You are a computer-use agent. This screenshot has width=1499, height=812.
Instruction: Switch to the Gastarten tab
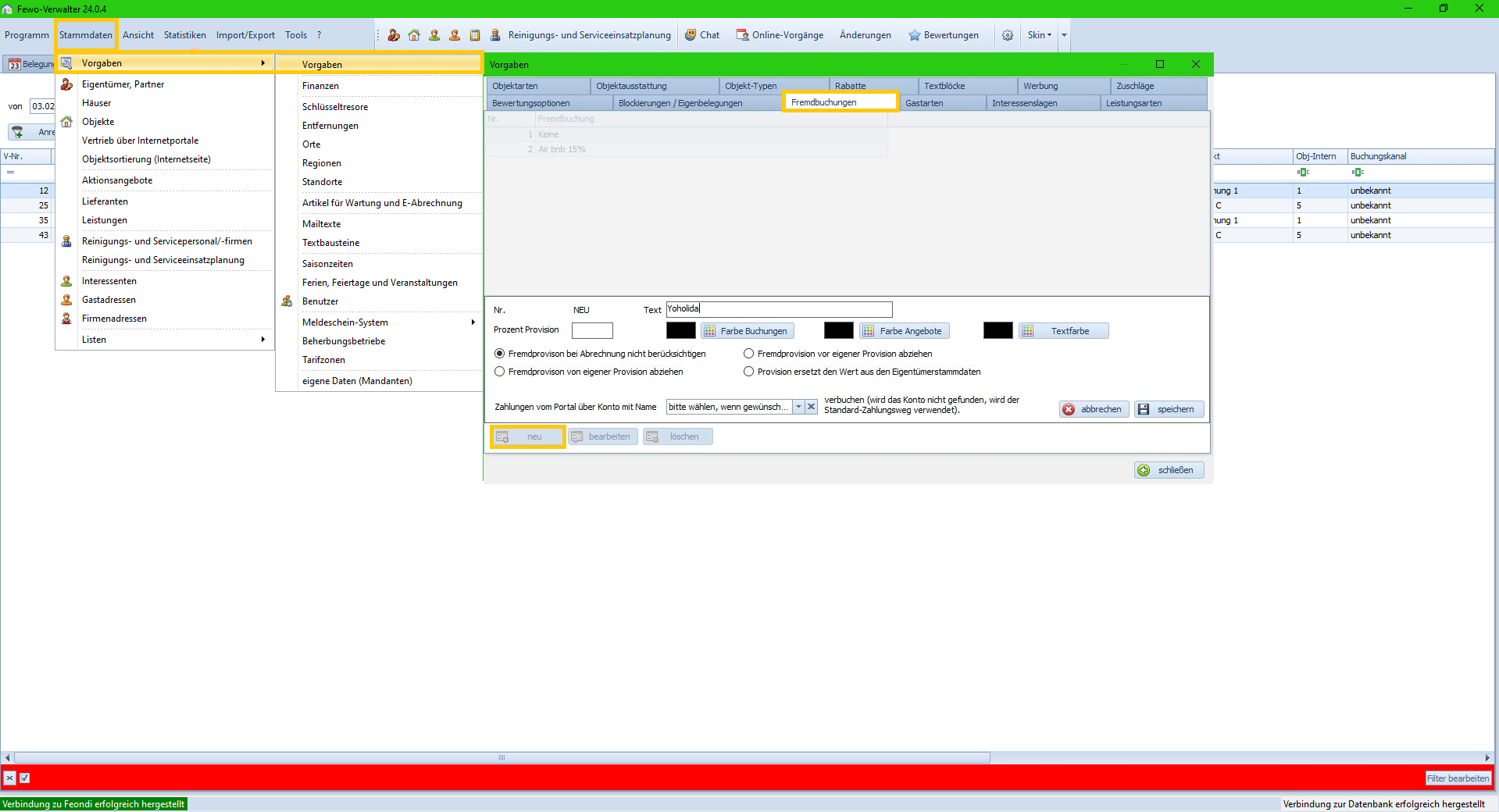click(x=942, y=103)
